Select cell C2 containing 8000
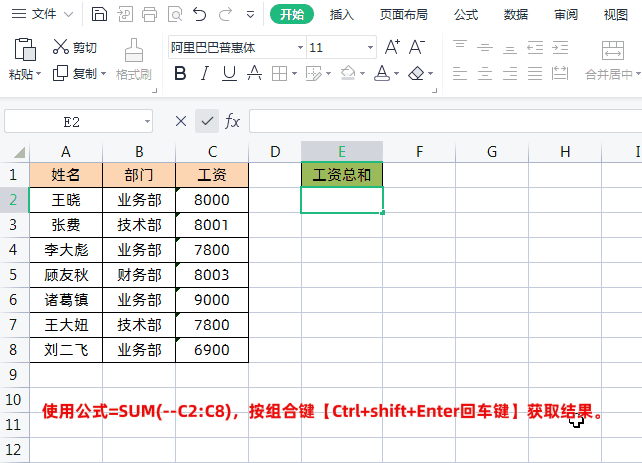This screenshot has height=463, width=642. coord(211,200)
